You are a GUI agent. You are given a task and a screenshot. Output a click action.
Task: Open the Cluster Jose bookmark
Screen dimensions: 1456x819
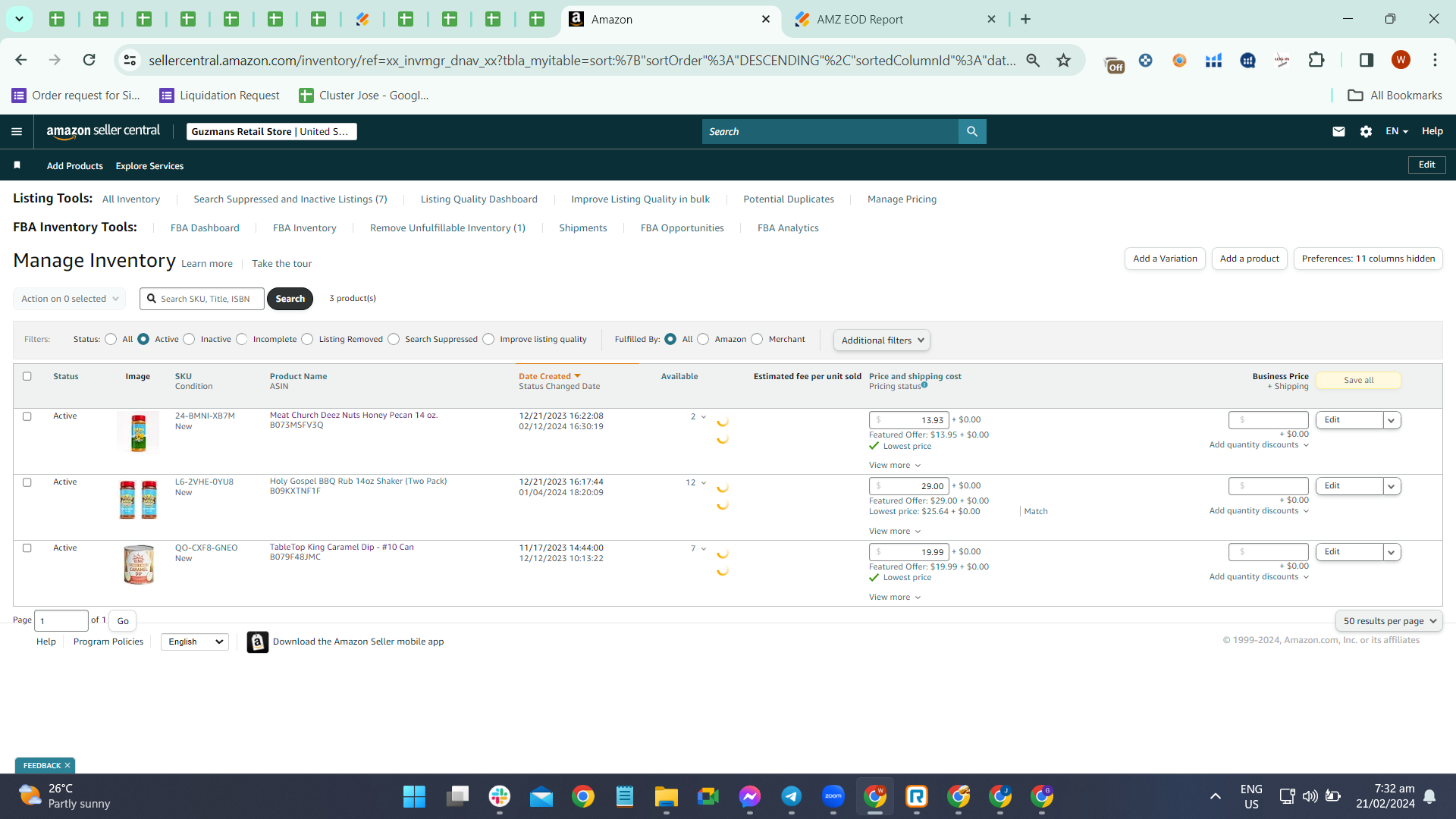pos(364,96)
